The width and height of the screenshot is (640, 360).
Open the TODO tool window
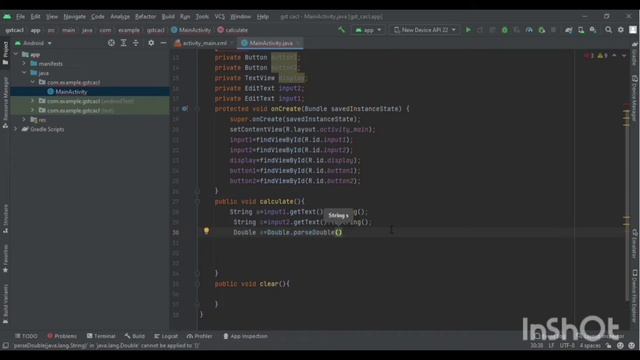coord(26,336)
